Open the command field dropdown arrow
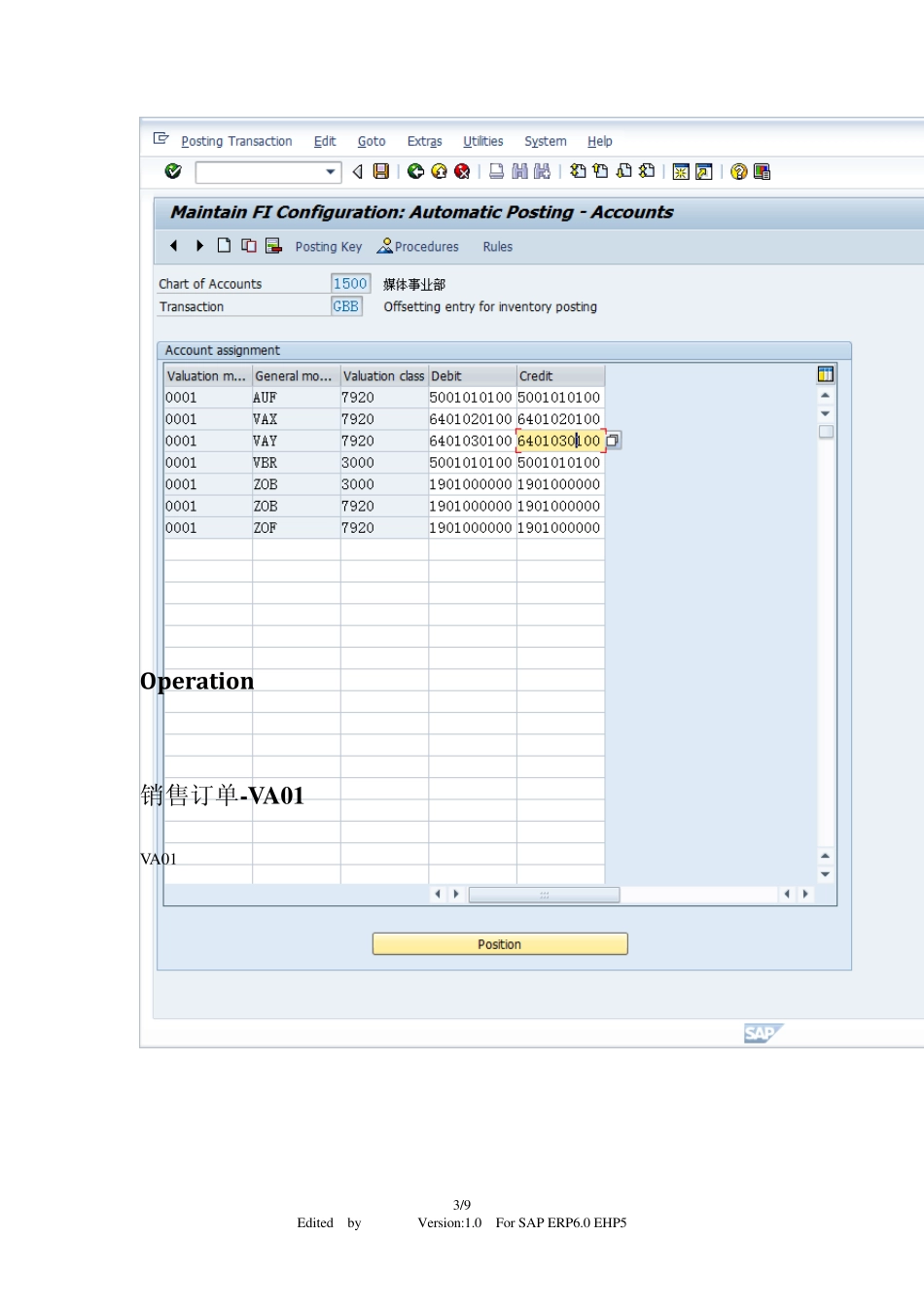 point(331,172)
